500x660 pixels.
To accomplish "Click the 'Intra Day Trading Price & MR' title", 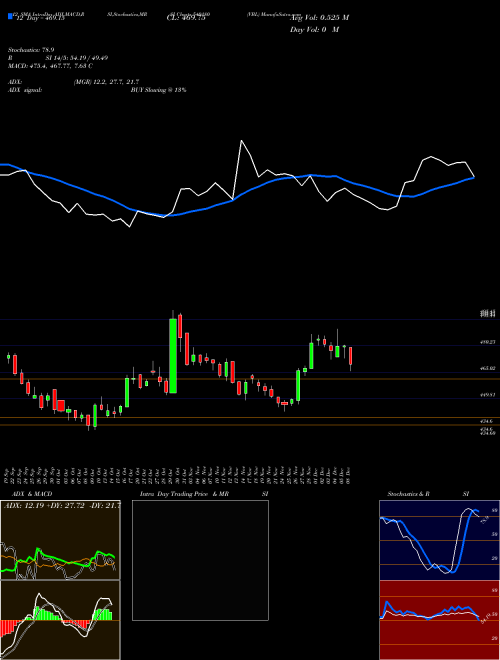I will (x=184, y=494).
